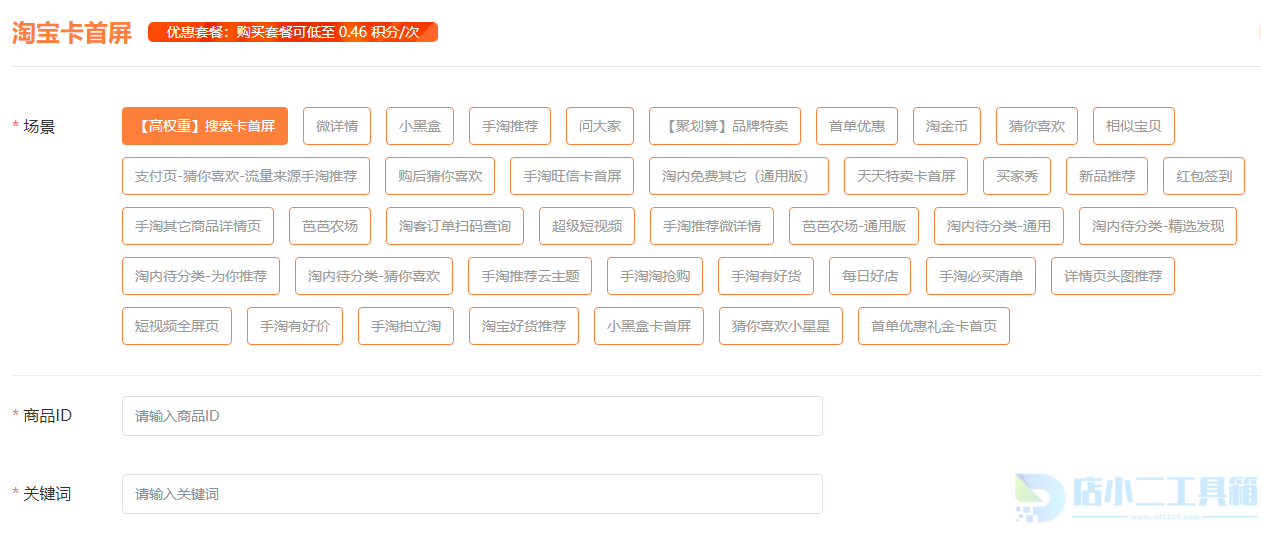Click the 淘宝卡首屏 page title
The image size is (1261, 537).
72,33
